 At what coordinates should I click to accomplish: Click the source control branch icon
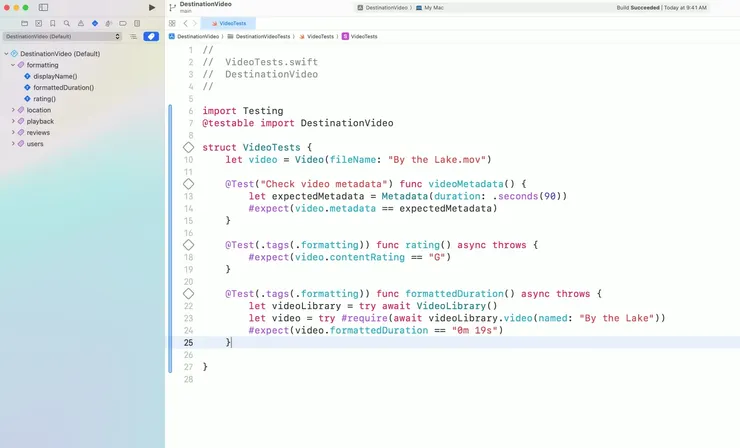coord(172,8)
